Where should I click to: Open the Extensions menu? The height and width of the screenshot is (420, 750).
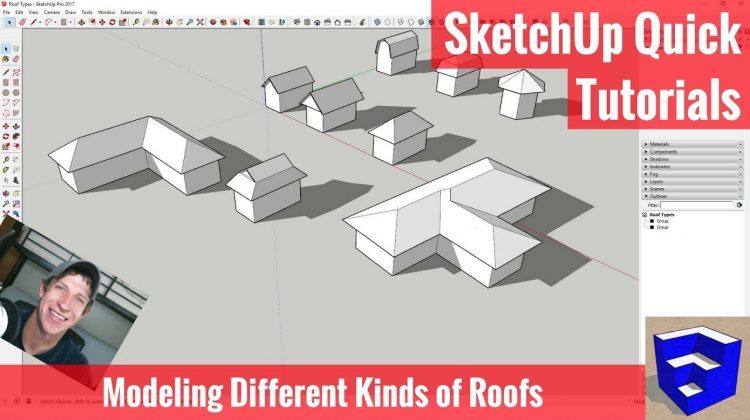(x=130, y=12)
